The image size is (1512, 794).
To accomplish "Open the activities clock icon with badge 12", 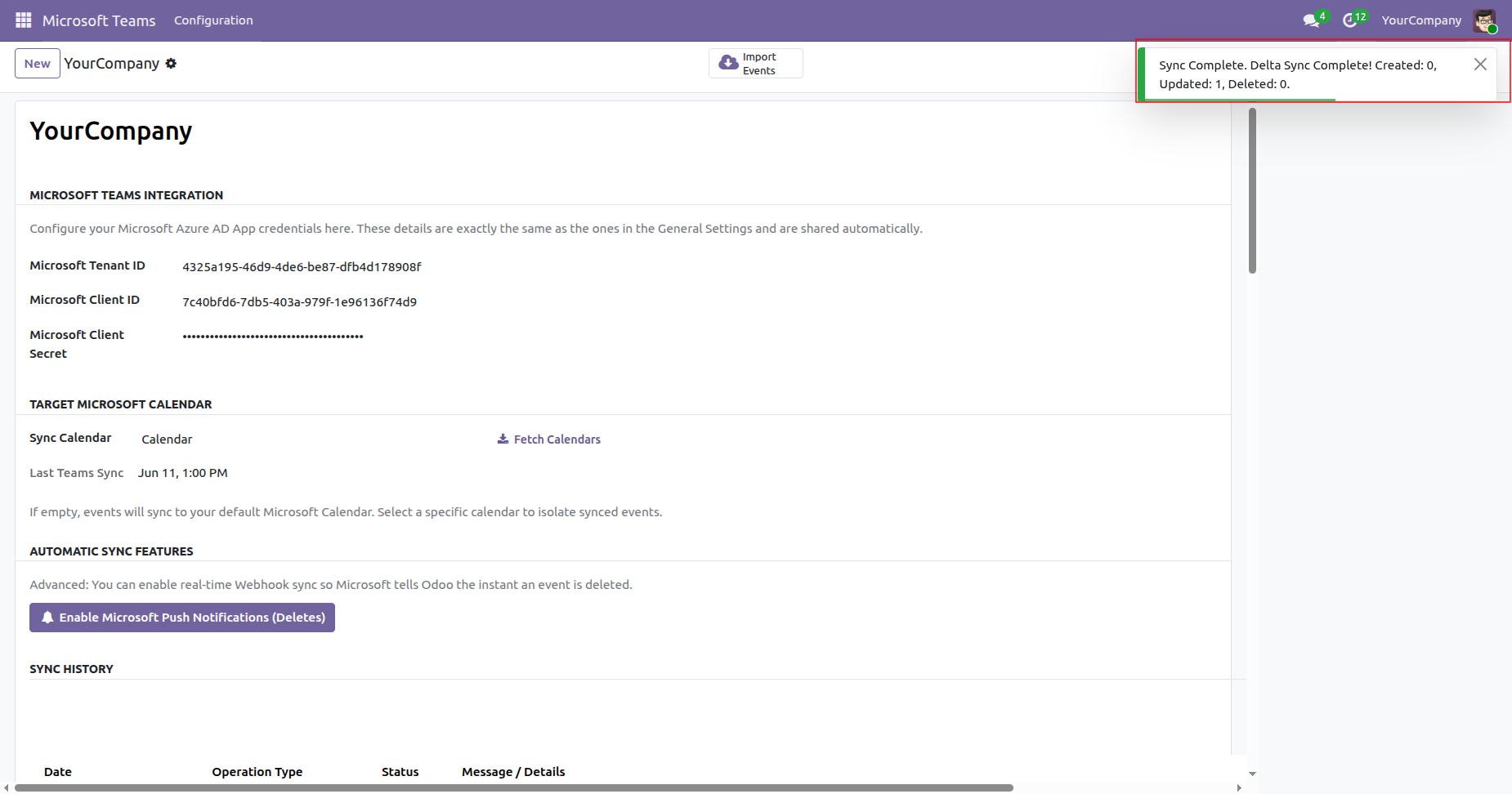I will pos(1353,20).
